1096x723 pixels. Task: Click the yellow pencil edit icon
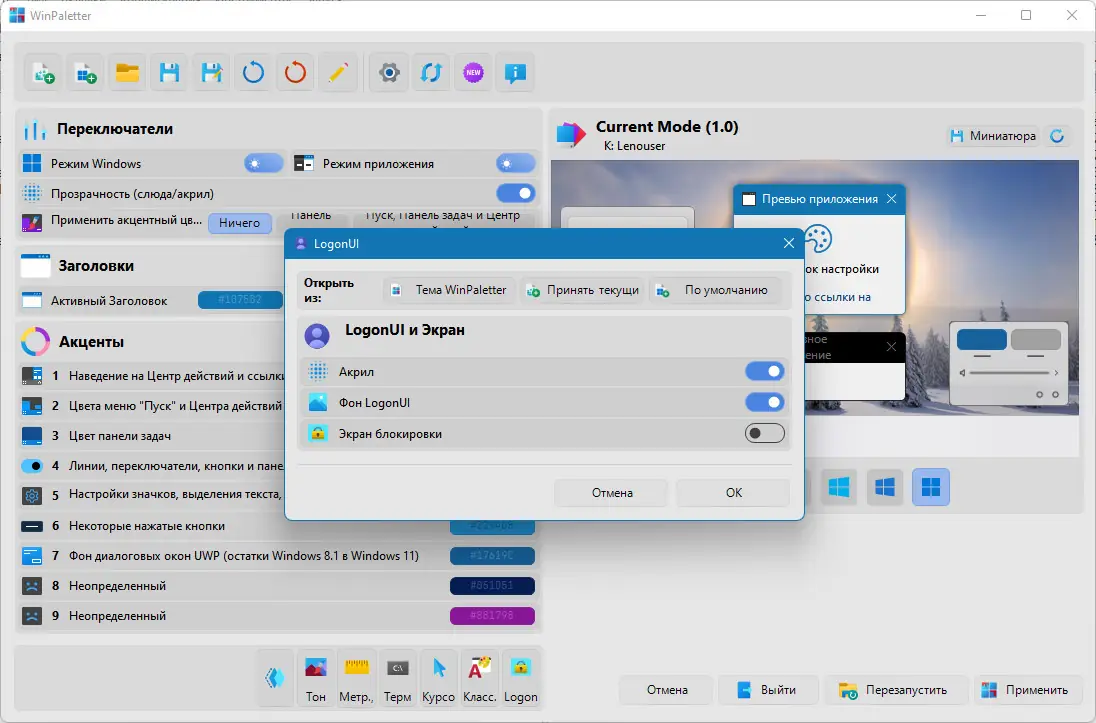(338, 73)
